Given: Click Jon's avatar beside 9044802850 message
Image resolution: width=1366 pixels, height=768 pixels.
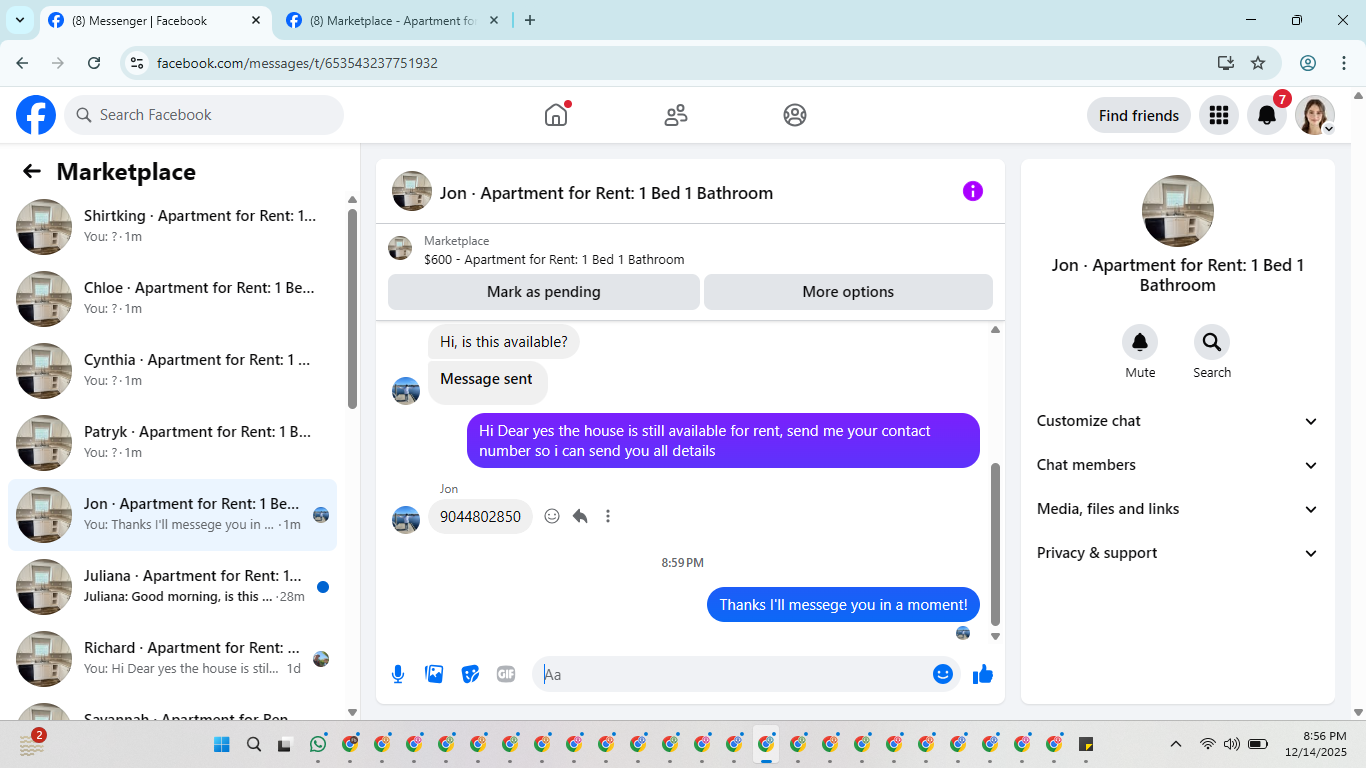Looking at the screenshot, I should (x=406, y=519).
